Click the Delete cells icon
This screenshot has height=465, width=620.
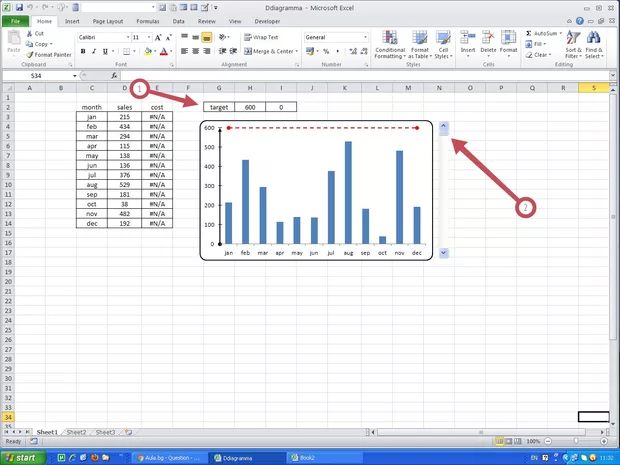[488, 38]
